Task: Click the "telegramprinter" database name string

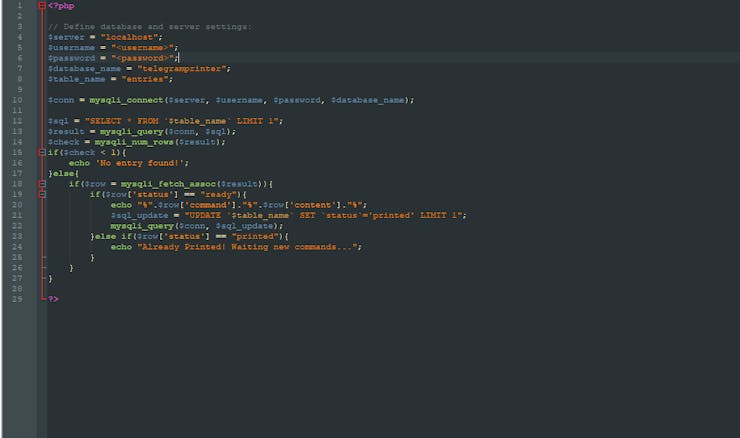Action: (x=182, y=68)
